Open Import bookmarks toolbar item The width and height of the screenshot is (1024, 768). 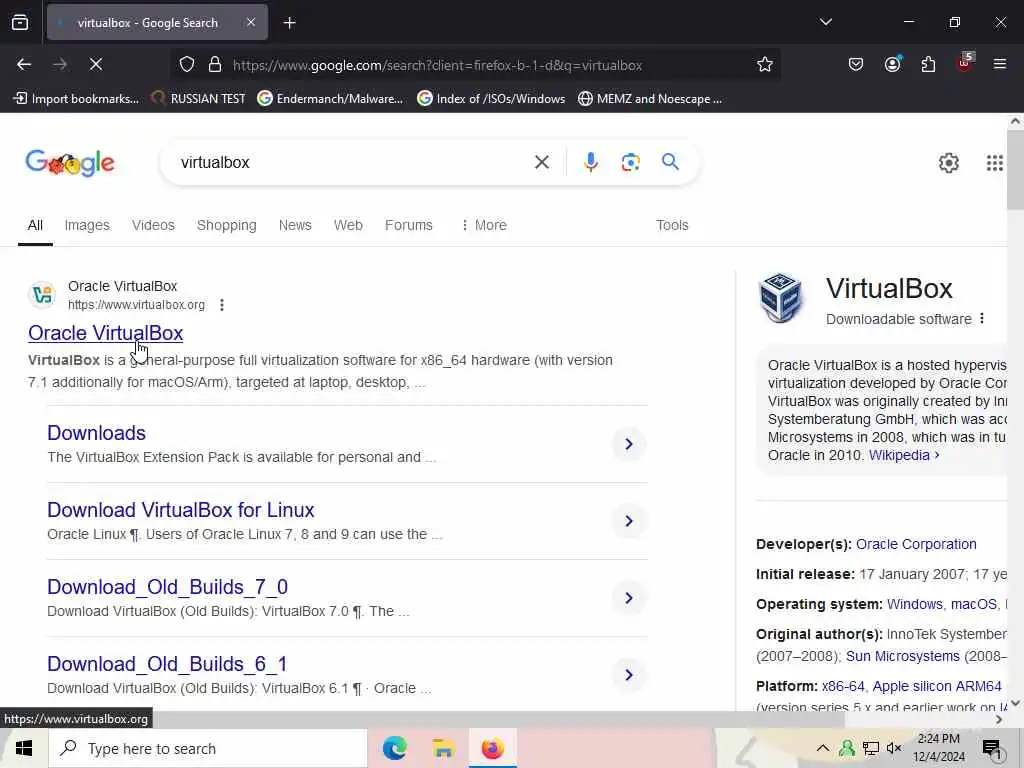pyautogui.click(x=76, y=99)
